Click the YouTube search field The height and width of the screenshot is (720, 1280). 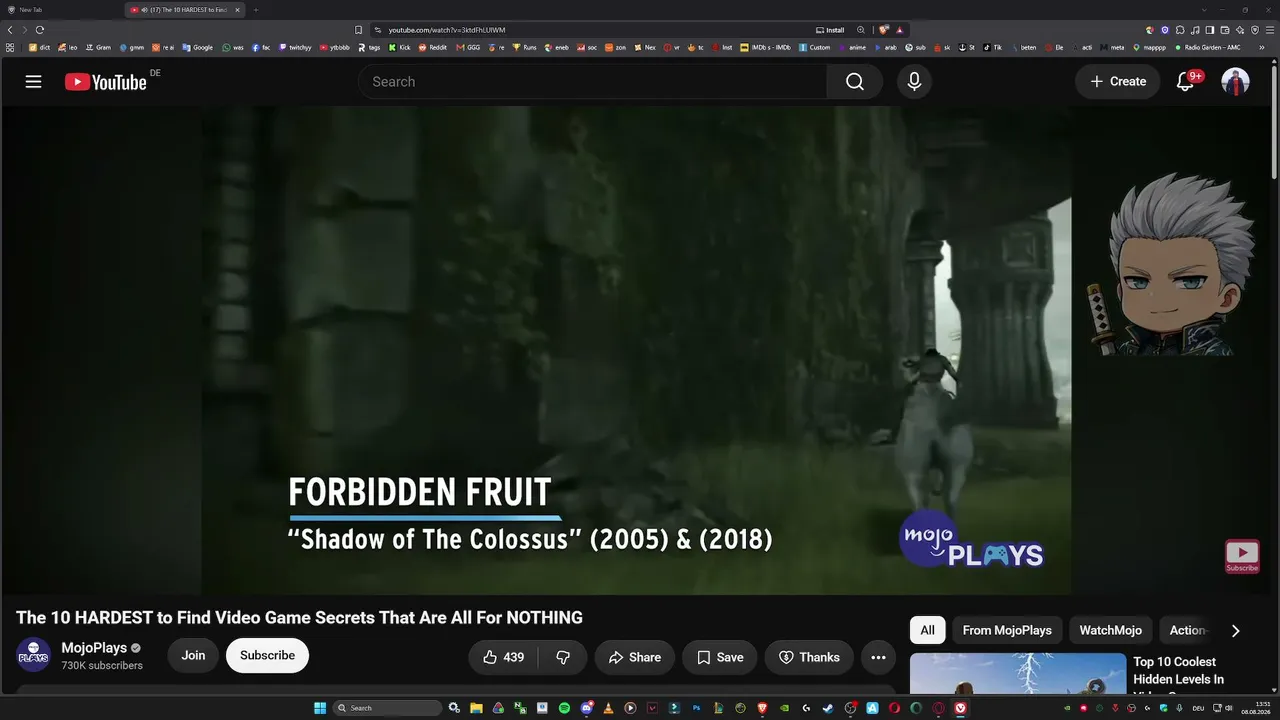pos(593,82)
